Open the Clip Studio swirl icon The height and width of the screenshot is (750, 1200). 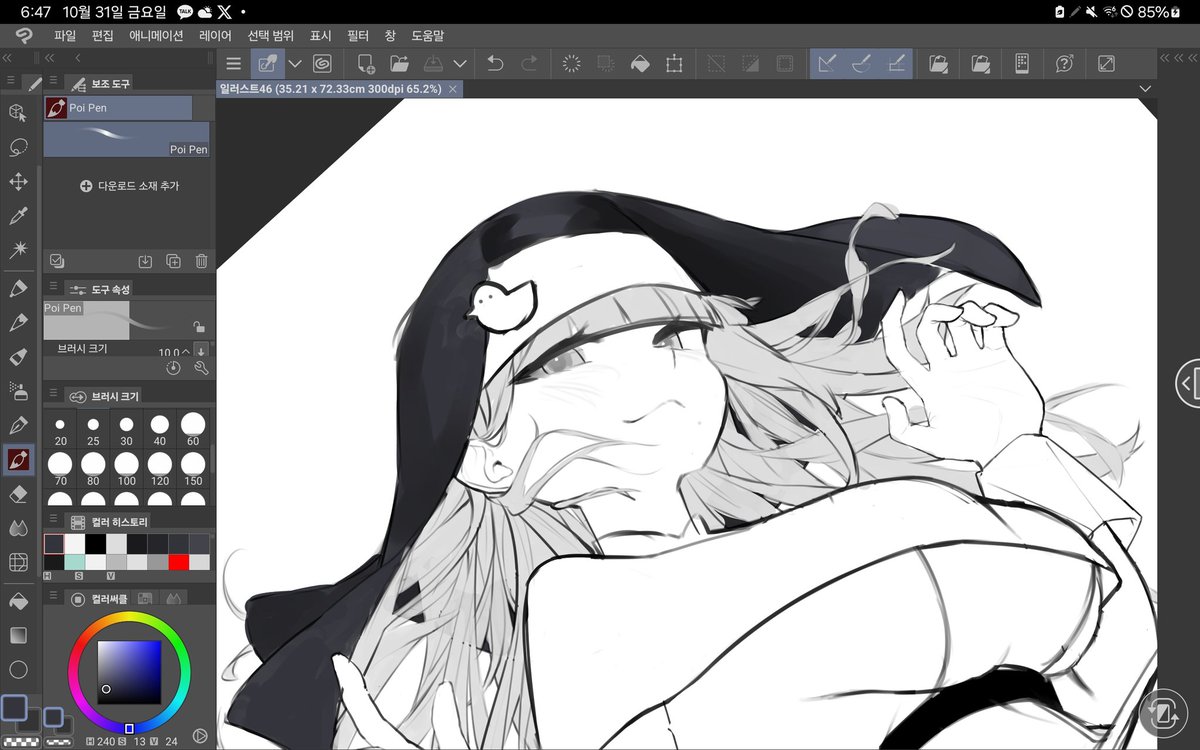[322, 64]
